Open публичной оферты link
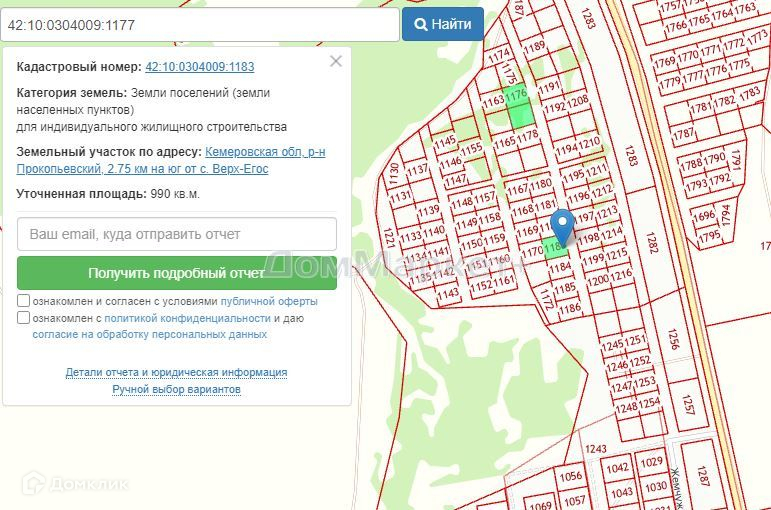 269,301
